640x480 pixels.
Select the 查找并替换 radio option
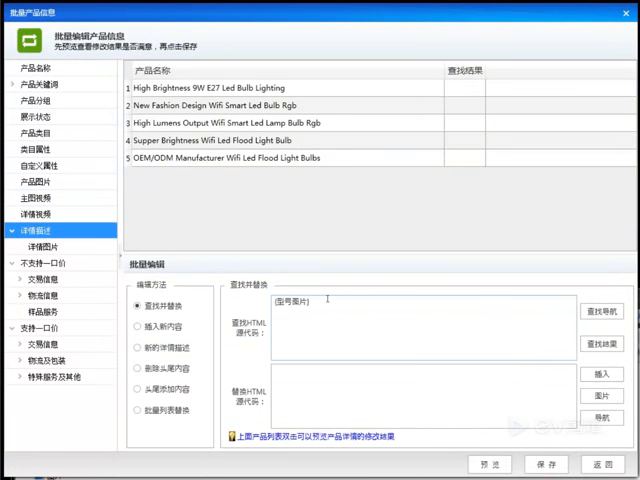pyautogui.click(x=137, y=306)
